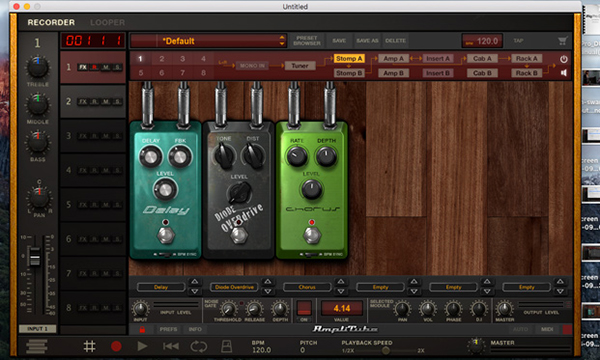
Task: Arm track 1 with its R button
Action: click(x=94, y=67)
